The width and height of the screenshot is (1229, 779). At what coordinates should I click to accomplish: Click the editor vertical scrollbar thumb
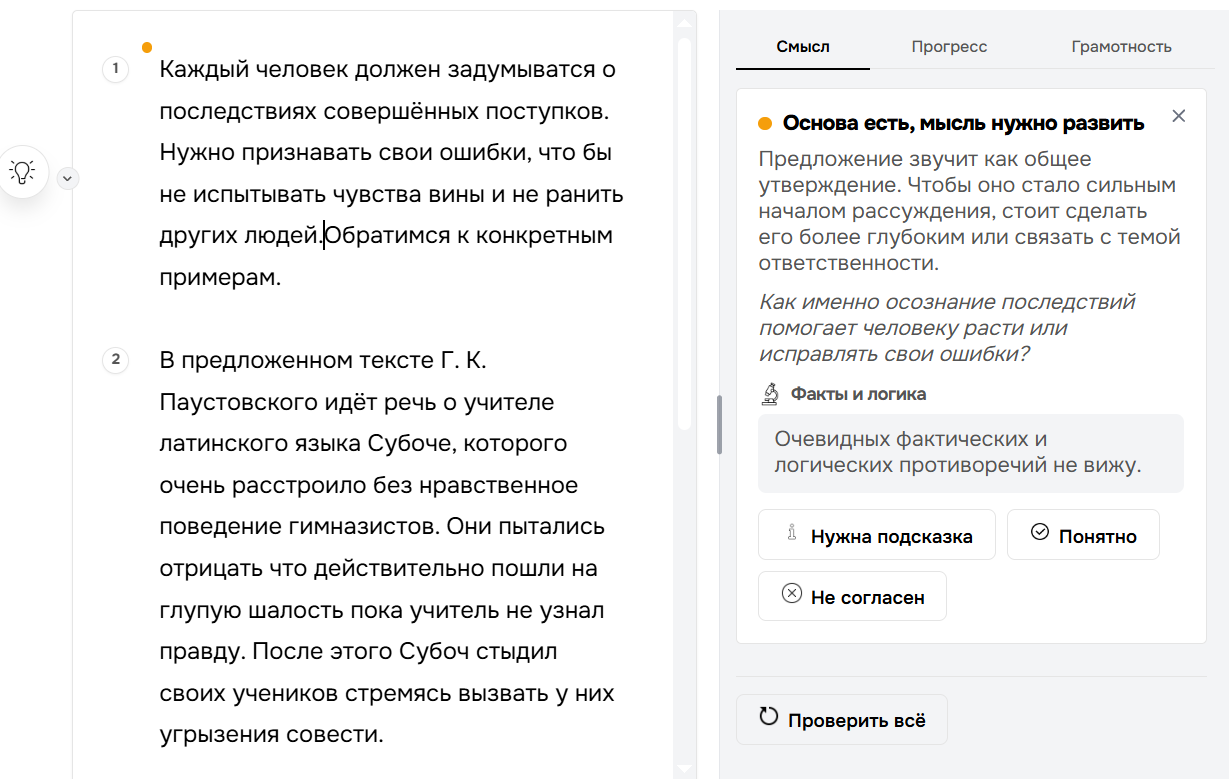[x=684, y=233]
